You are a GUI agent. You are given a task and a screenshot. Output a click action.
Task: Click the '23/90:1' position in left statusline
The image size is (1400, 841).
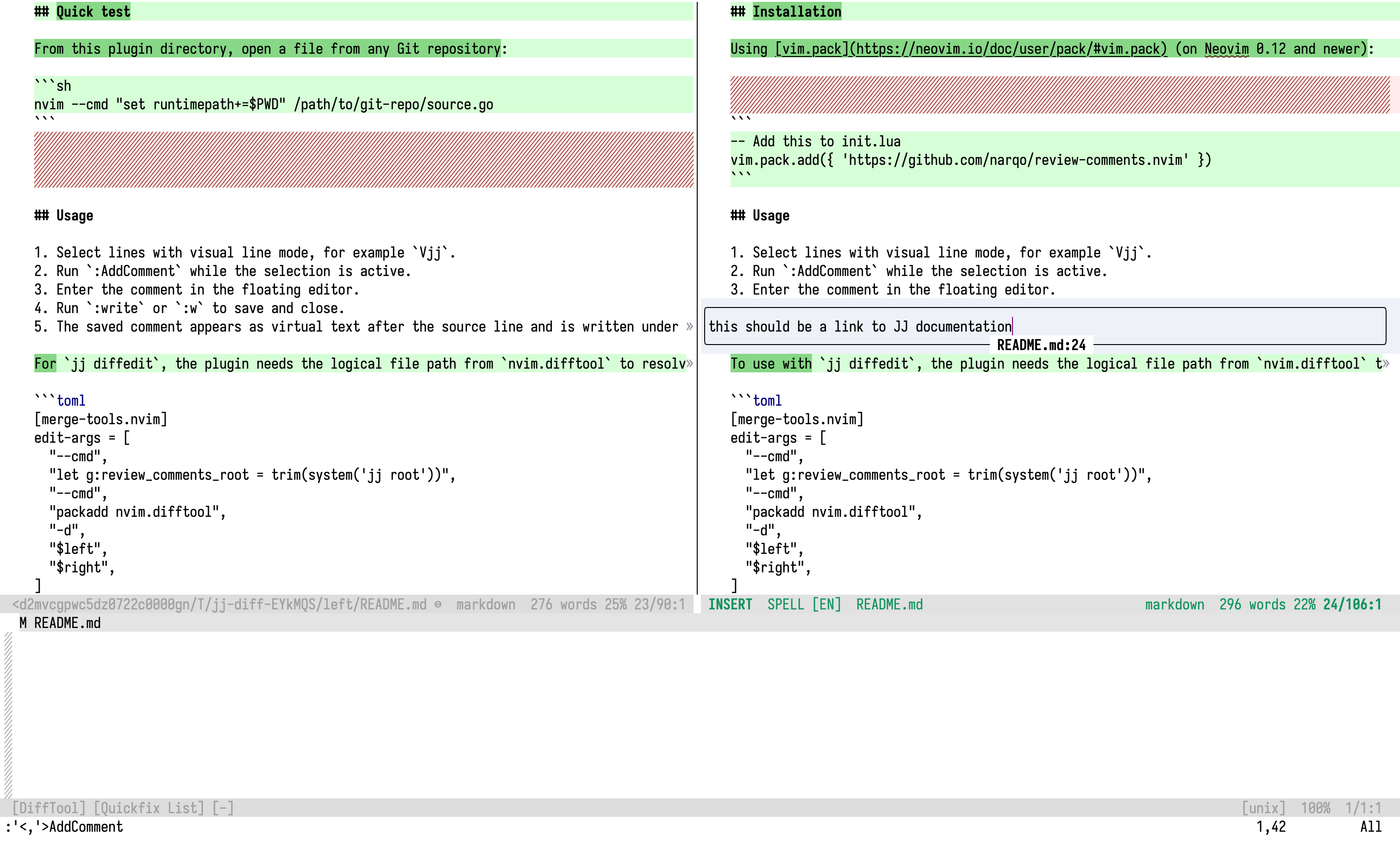pos(659,605)
